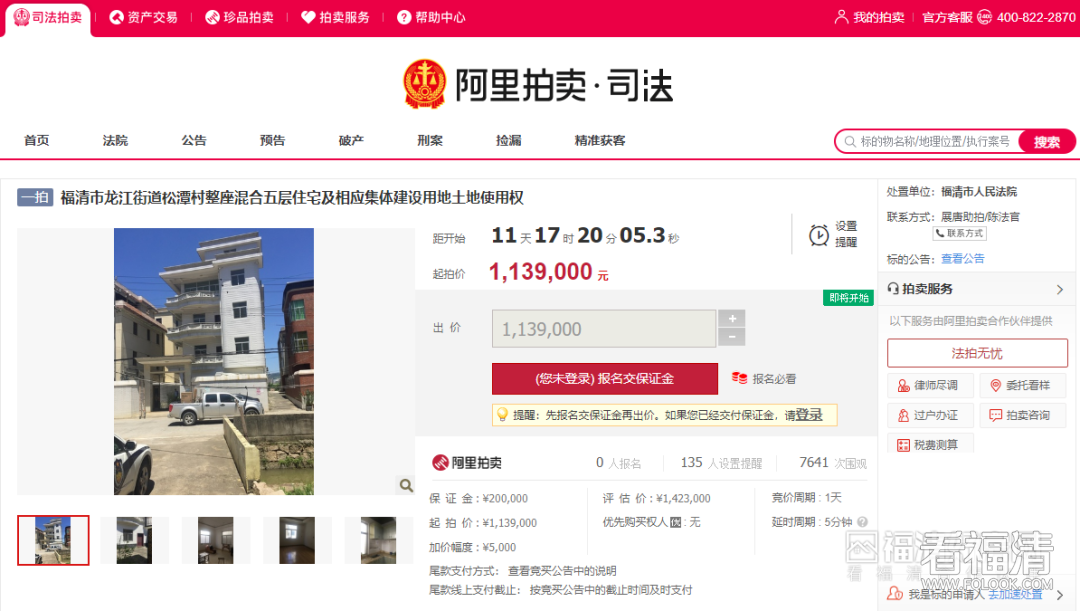The width and height of the screenshot is (1080, 611).
Task: Click the 加价幅度 ¥5,000 text
Action: pyautogui.click(x=472, y=548)
